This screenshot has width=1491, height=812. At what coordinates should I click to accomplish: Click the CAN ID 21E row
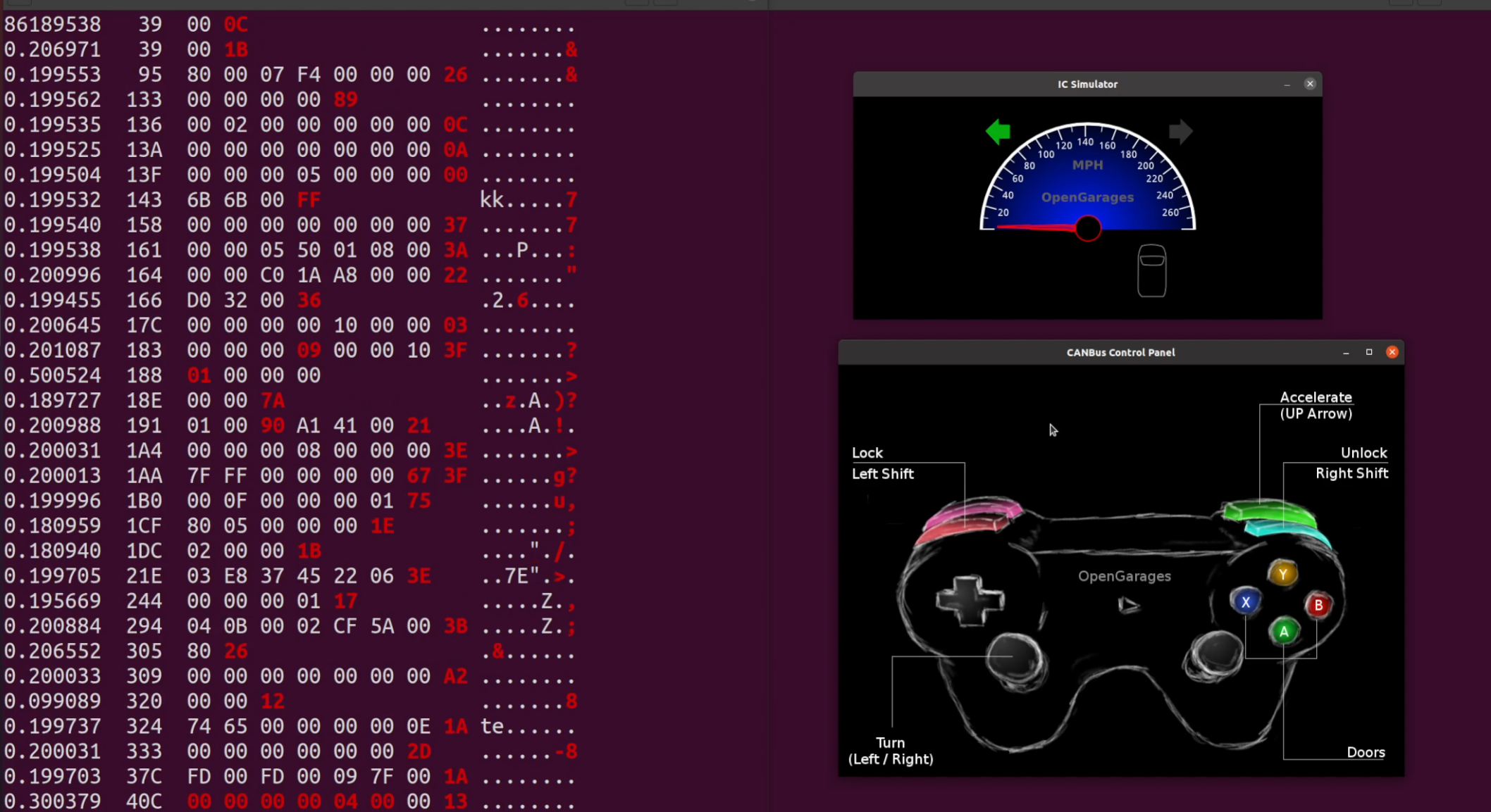[x=290, y=576]
